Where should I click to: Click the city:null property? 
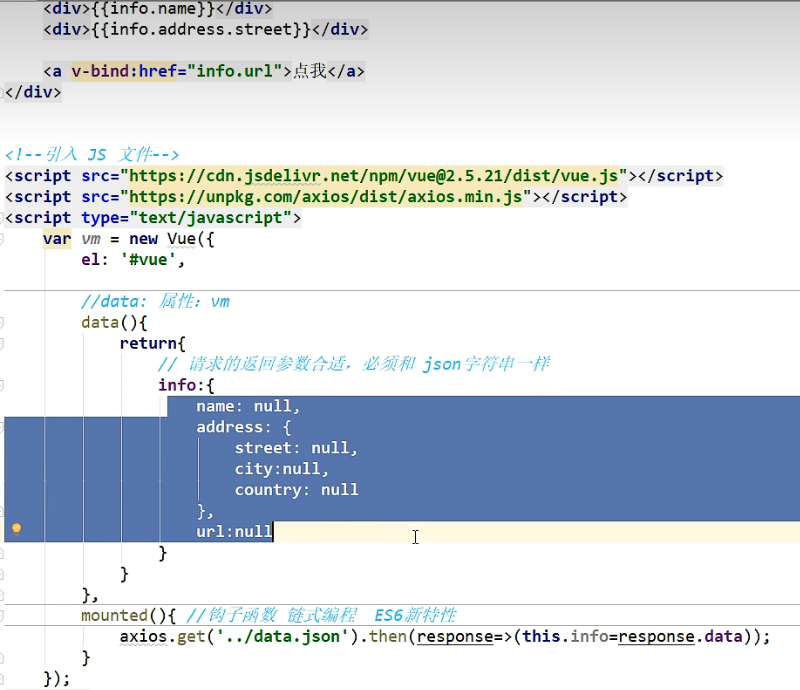coord(282,469)
